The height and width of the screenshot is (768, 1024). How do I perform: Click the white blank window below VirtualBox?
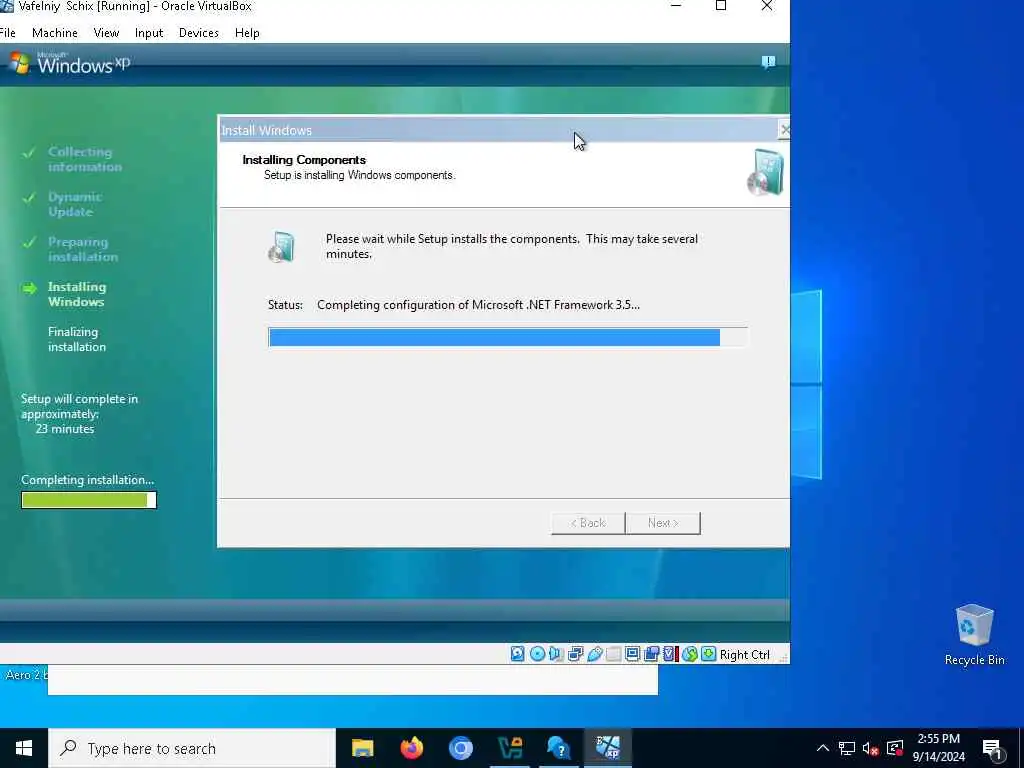tap(353, 680)
